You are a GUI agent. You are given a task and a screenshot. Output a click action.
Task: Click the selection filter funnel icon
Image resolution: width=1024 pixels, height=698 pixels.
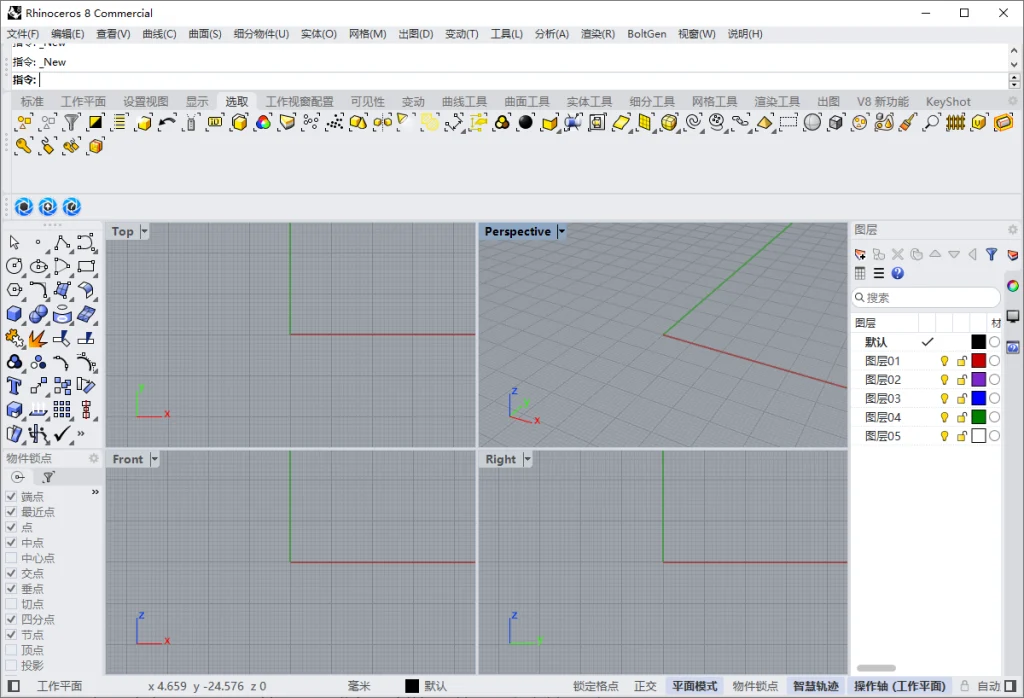coord(72,122)
